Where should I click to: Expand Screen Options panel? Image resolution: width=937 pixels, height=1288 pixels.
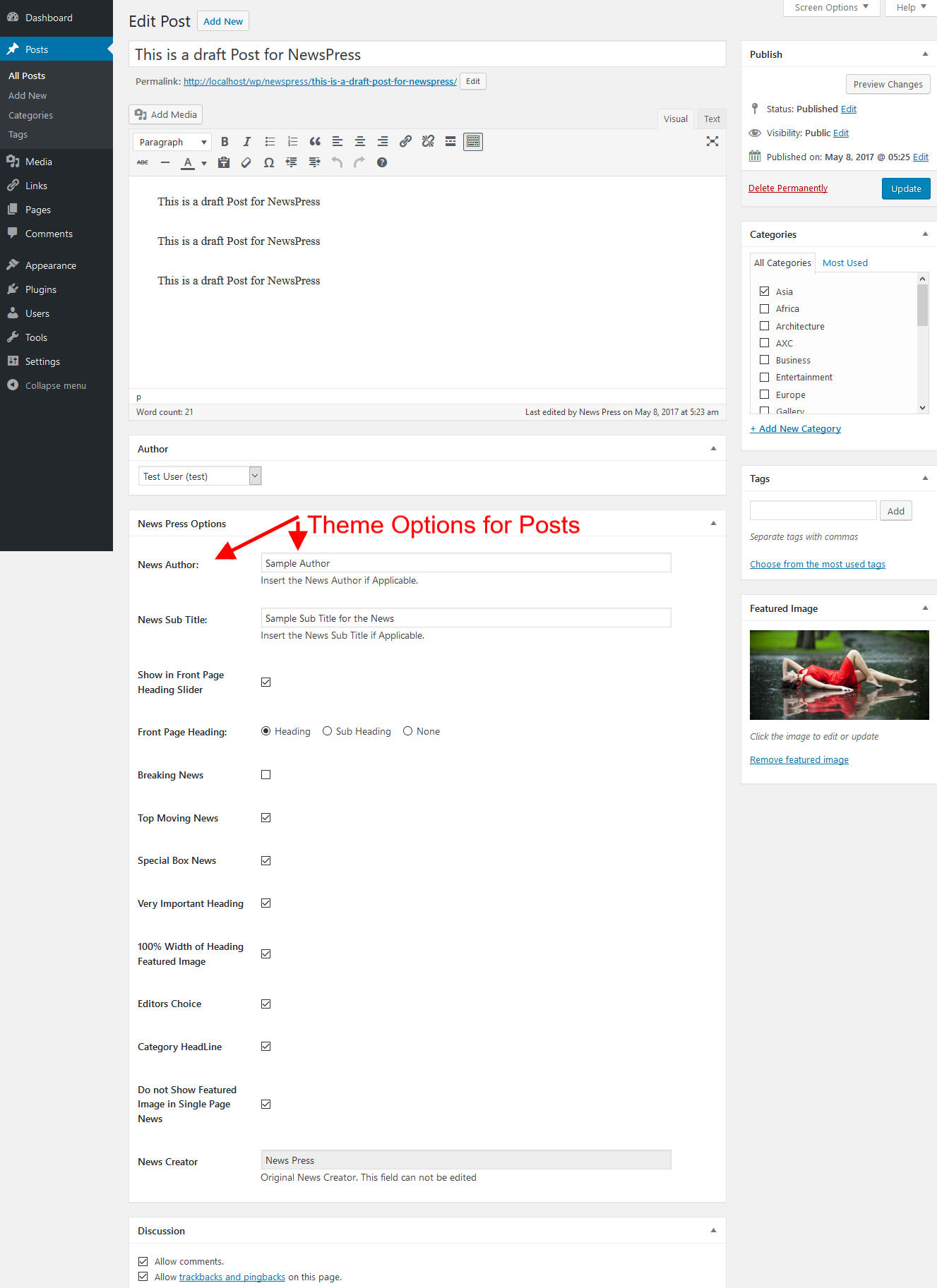831,8
